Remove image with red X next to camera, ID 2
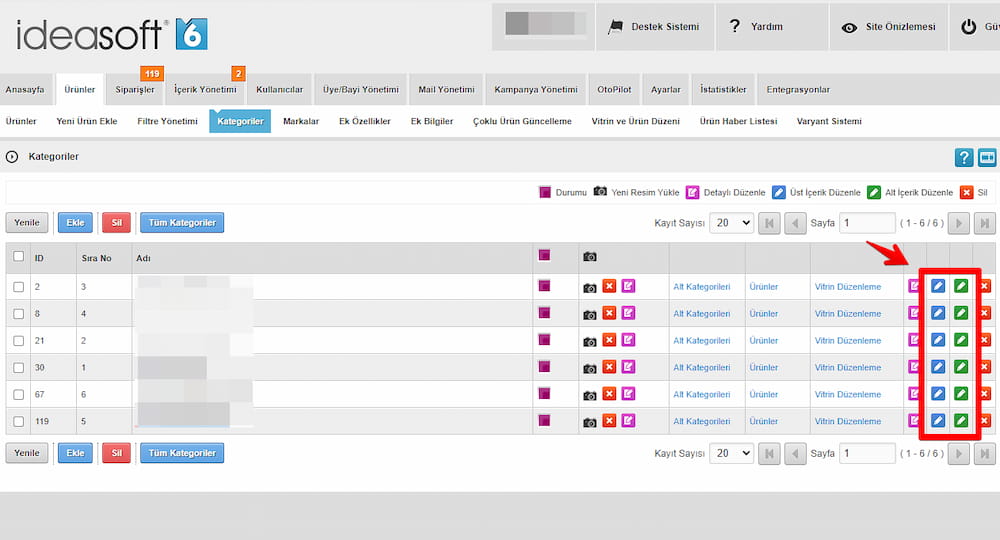Screen dimensions: 1000x540 click(609, 287)
